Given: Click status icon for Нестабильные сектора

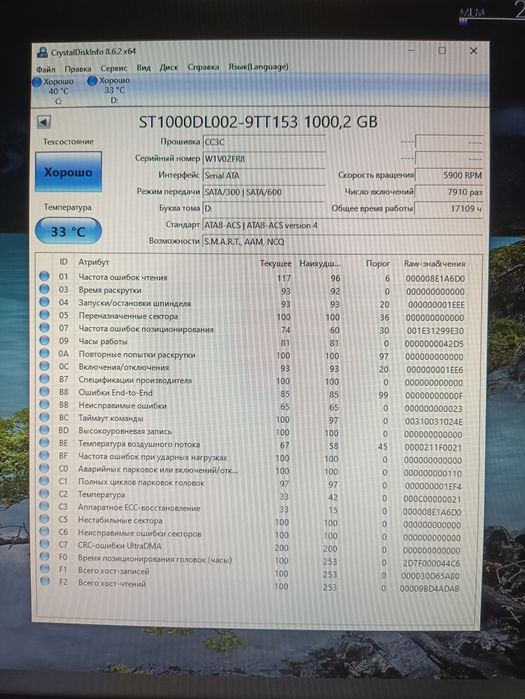Looking at the screenshot, I should (44, 518).
